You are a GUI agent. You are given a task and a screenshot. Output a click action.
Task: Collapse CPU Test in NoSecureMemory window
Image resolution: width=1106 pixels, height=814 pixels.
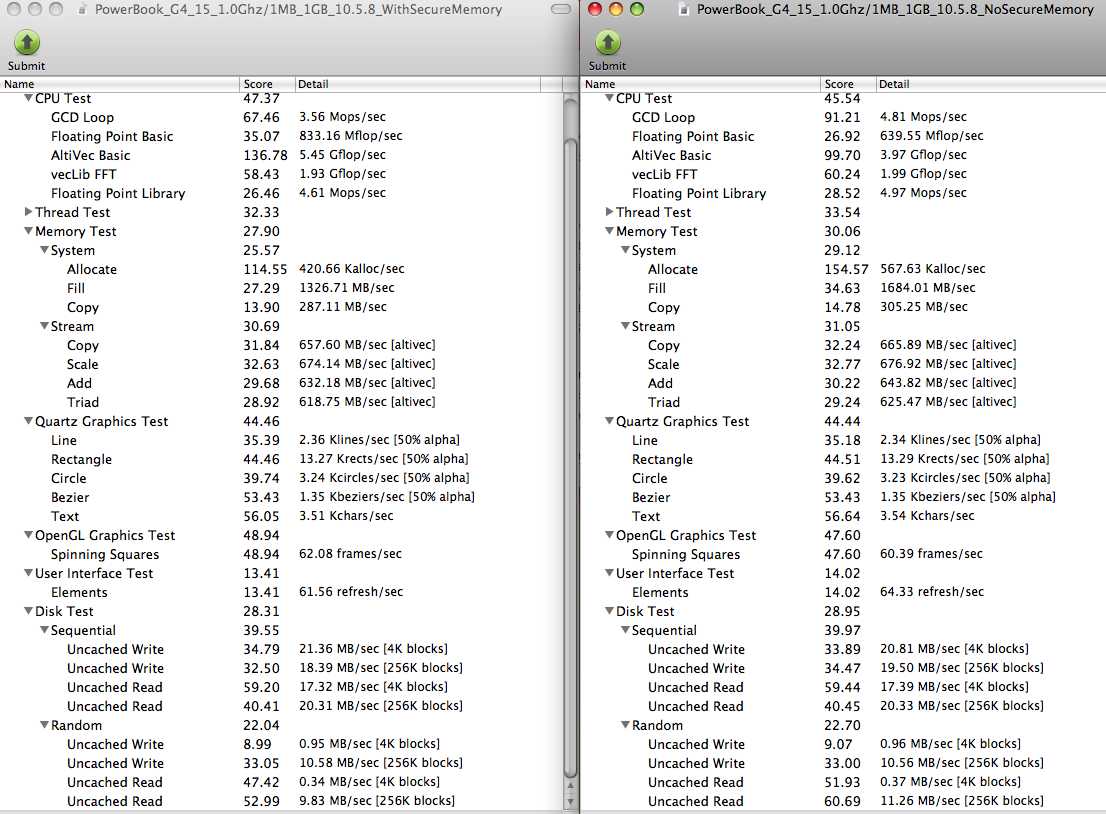609,98
